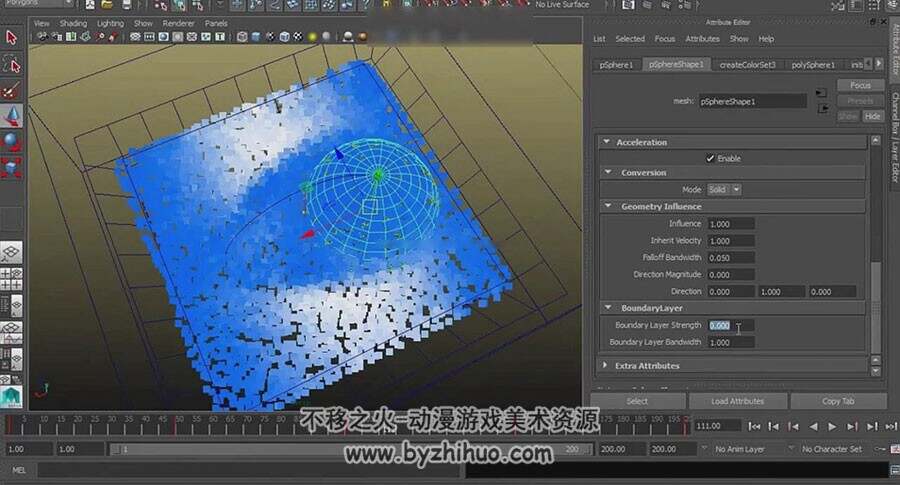900x485 pixels.
Task: Enable Smooth Shade All blue cube icon
Action: pos(256,37)
